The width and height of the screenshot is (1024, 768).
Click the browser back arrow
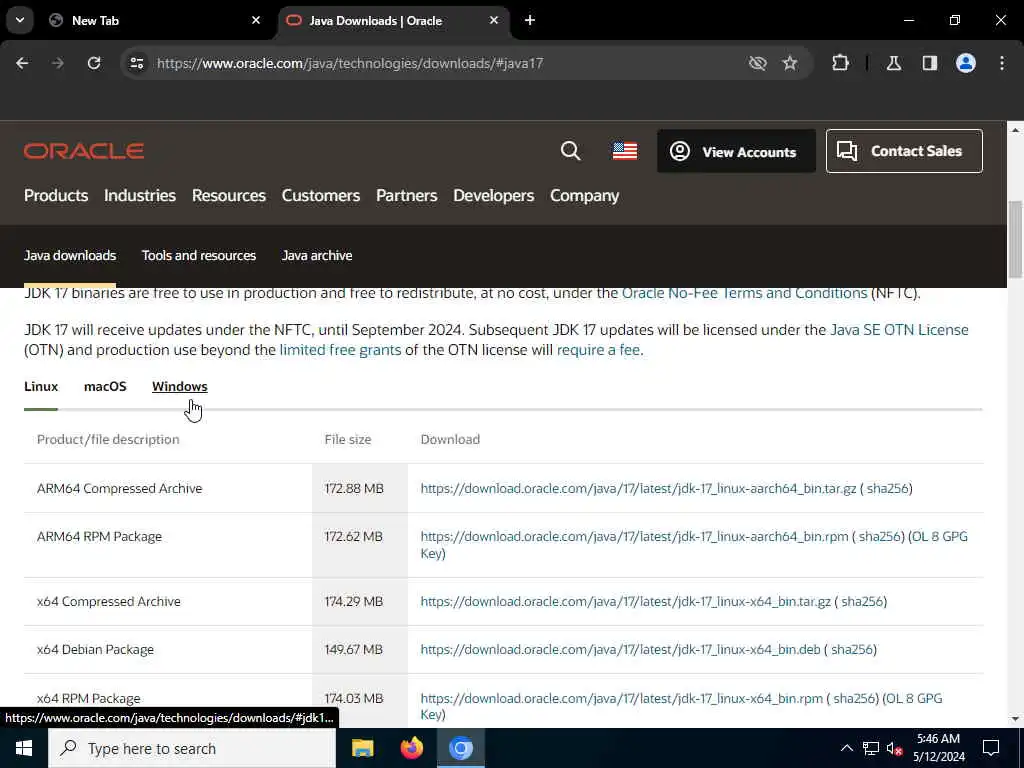click(22, 63)
